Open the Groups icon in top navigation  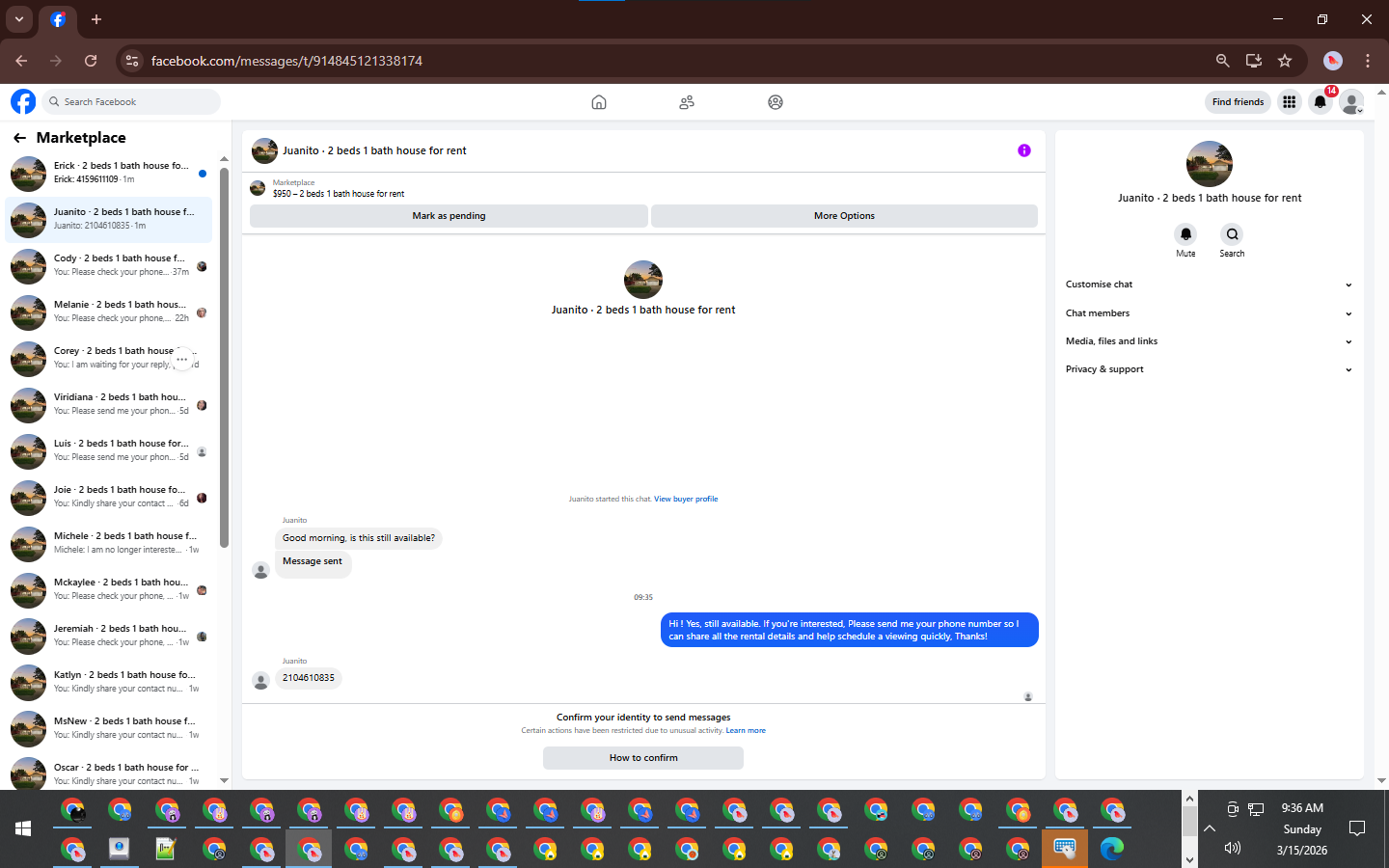tap(776, 102)
